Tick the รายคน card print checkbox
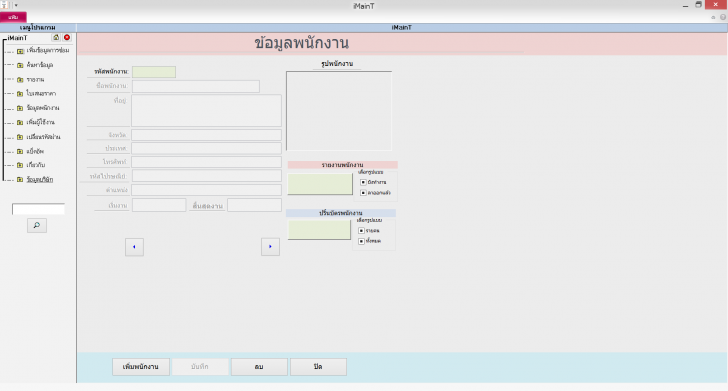The image size is (728, 391). pos(361,231)
